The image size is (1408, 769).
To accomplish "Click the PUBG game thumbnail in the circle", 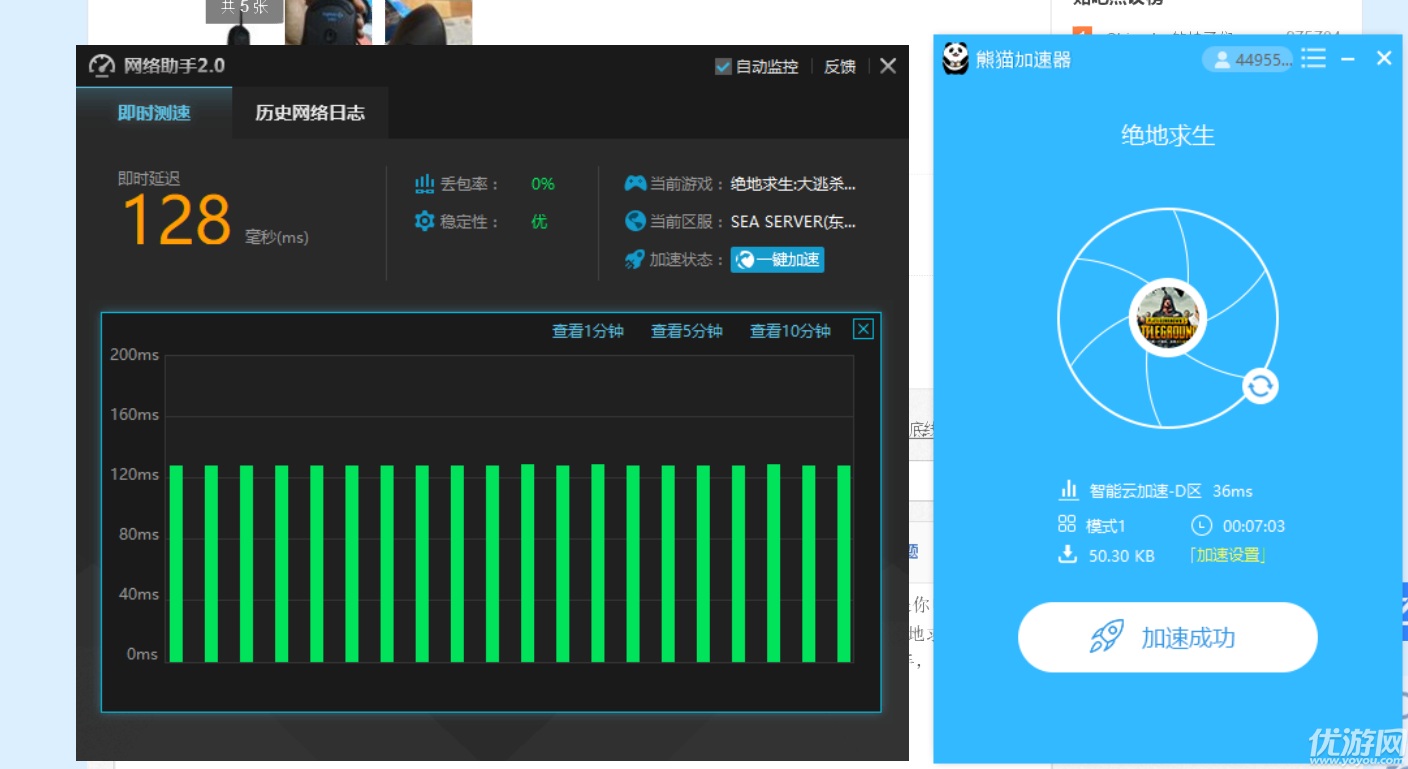I will click(1168, 318).
